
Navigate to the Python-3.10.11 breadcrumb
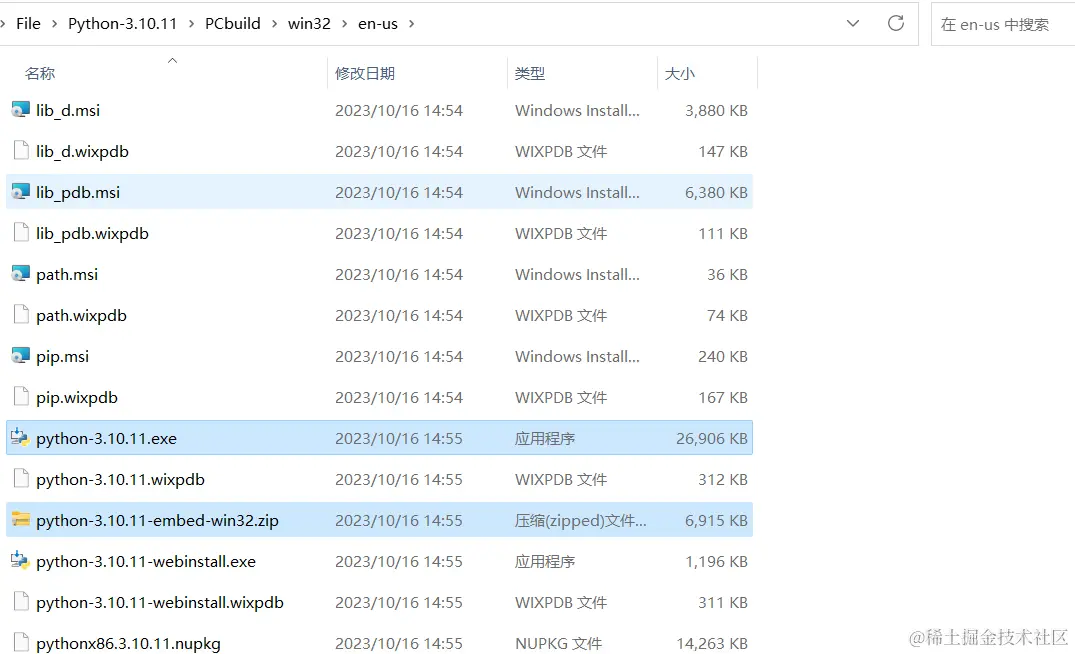(123, 23)
